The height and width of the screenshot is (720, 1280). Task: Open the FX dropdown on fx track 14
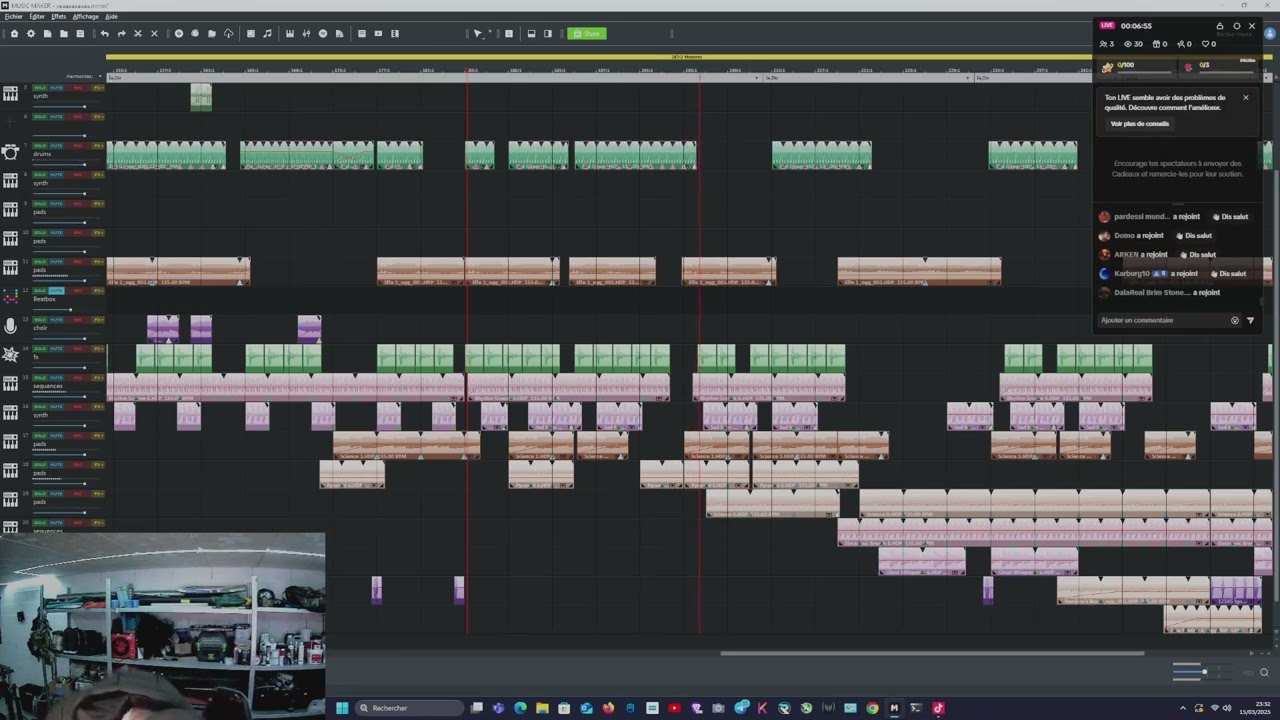98,348
